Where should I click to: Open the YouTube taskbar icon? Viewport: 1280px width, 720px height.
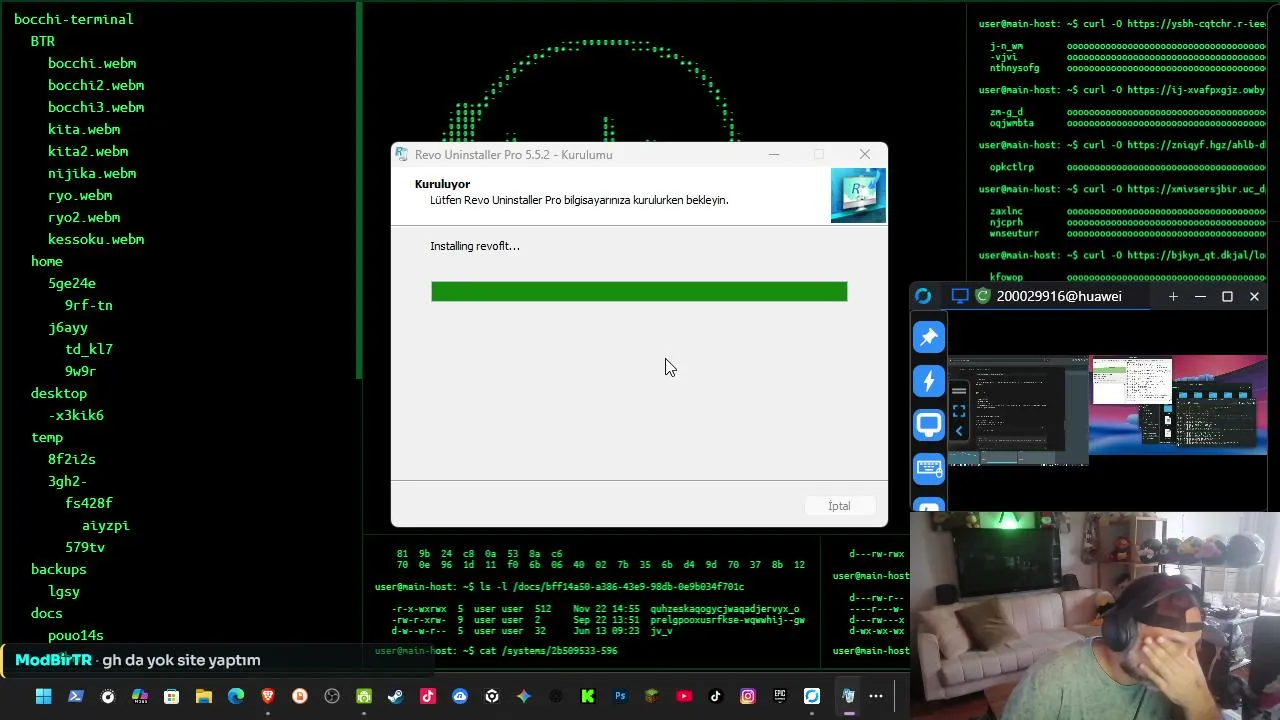684,696
